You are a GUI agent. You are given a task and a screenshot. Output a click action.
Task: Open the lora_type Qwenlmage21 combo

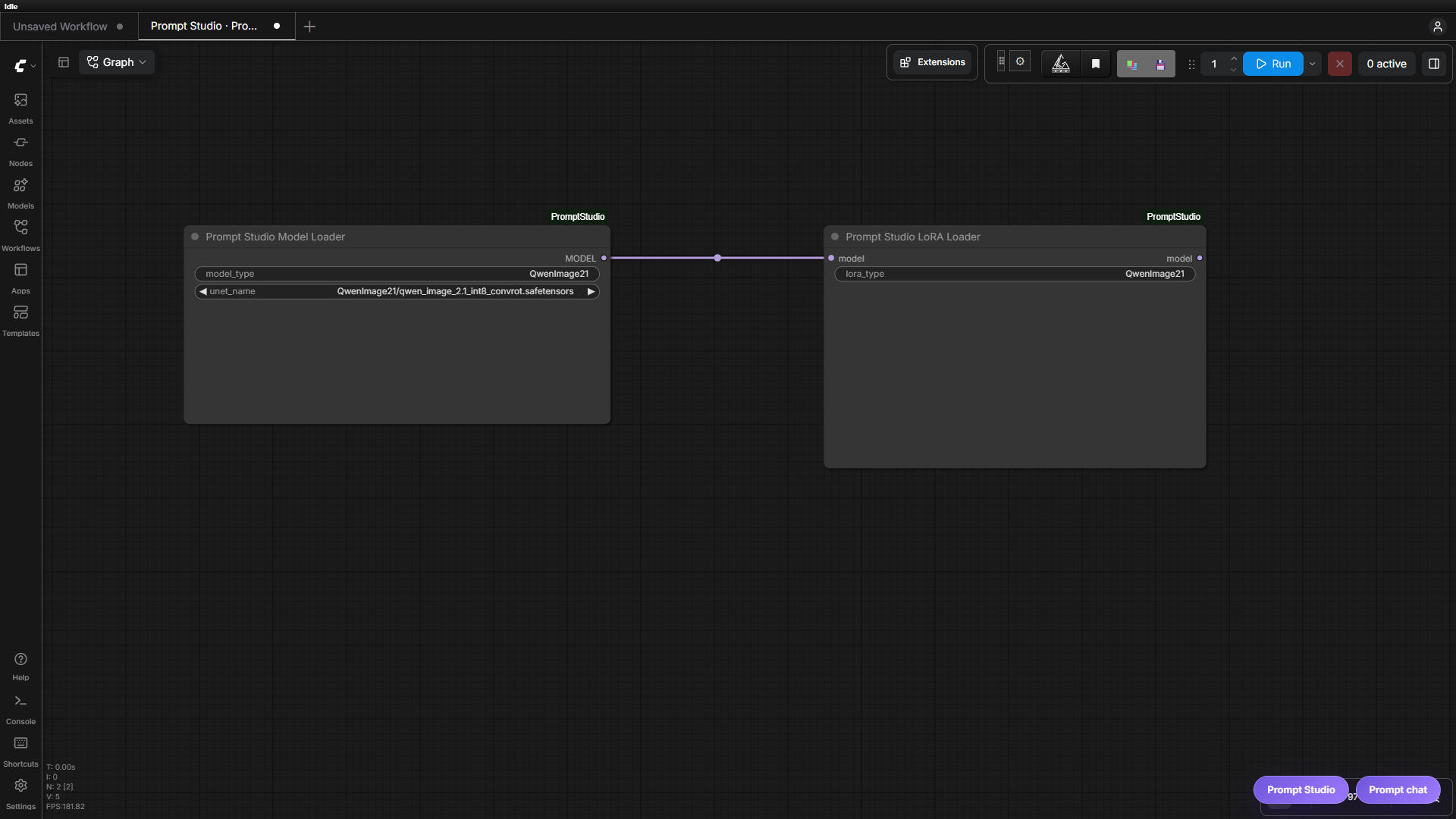[x=1015, y=274]
